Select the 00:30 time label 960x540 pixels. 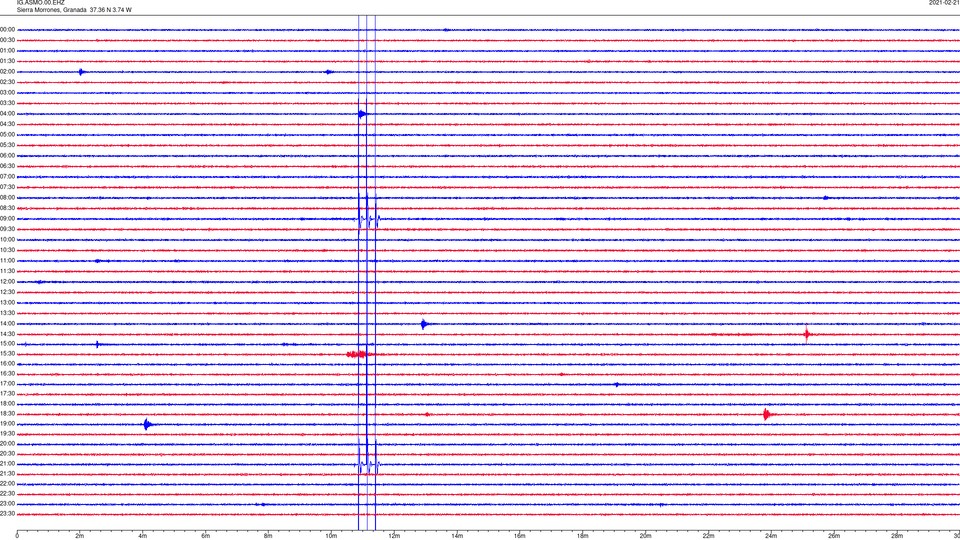[7, 40]
